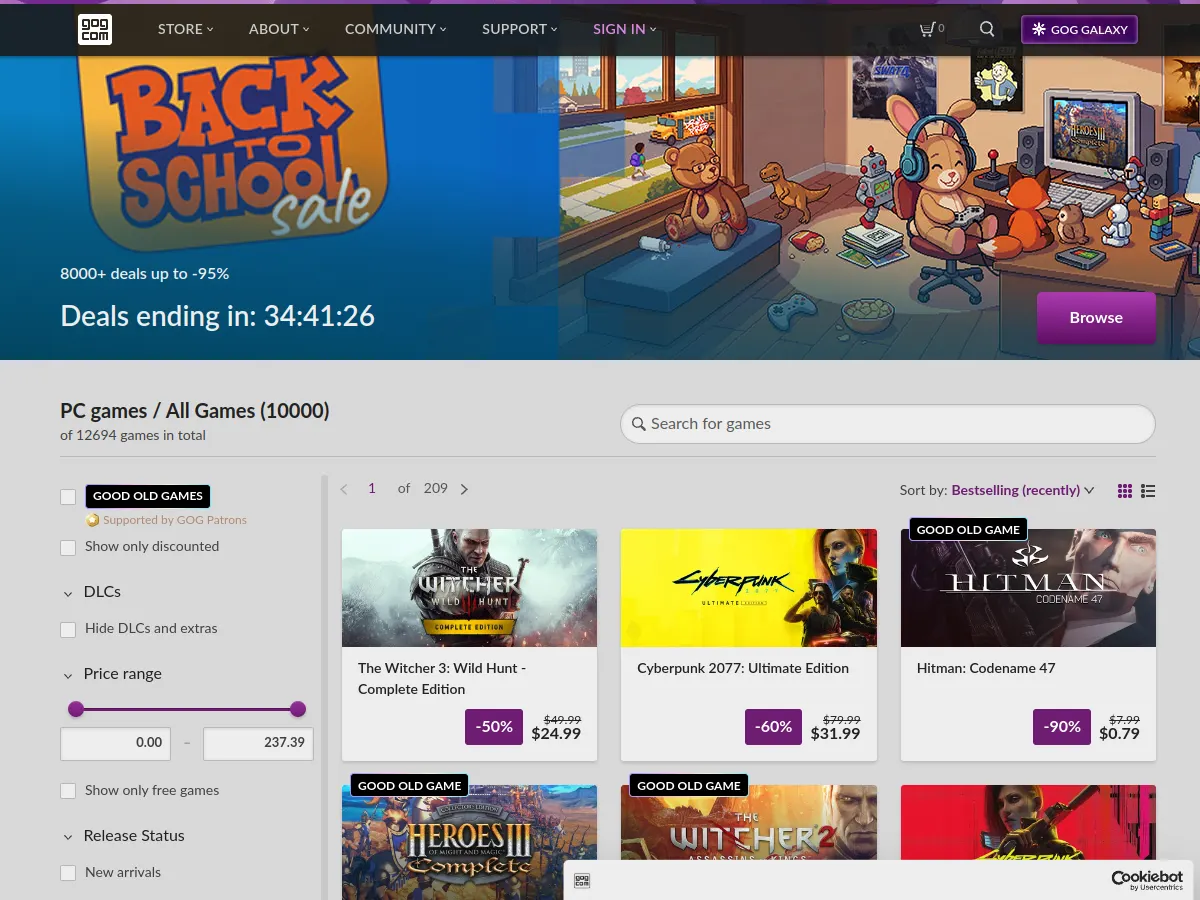The height and width of the screenshot is (900, 1200).
Task: Open the Hitman Codename 47 thumbnail
Action: click(x=1028, y=588)
